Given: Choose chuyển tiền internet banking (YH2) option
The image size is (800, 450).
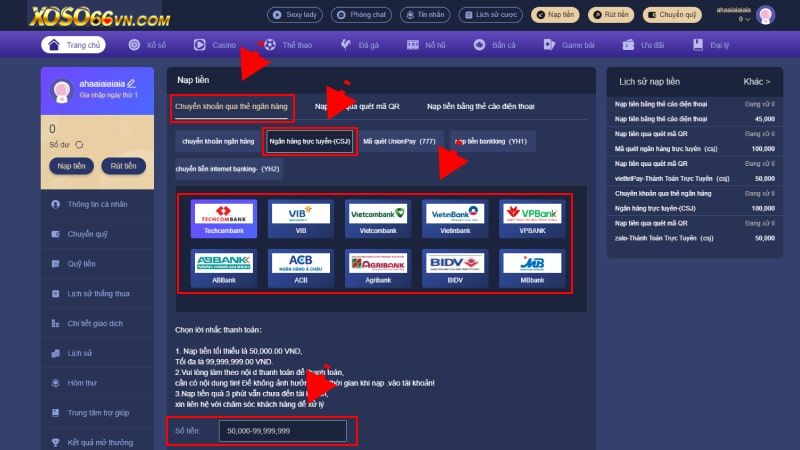Looking at the screenshot, I should pyautogui.click(x=228, y=169).
